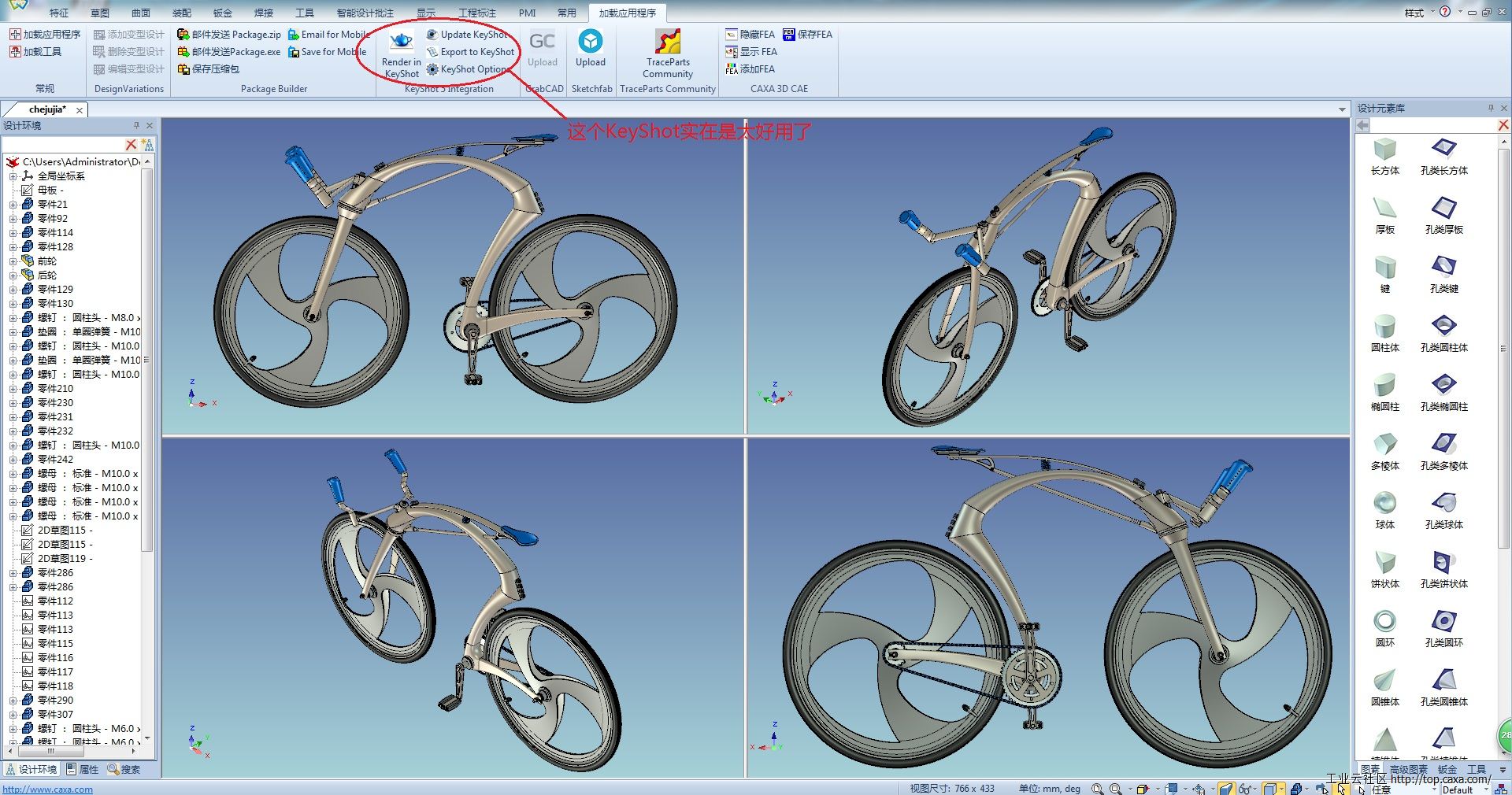Select the 孔类多棱体 shape
This screenshot has height=795, width=1512.
[x=1443, y=451]
